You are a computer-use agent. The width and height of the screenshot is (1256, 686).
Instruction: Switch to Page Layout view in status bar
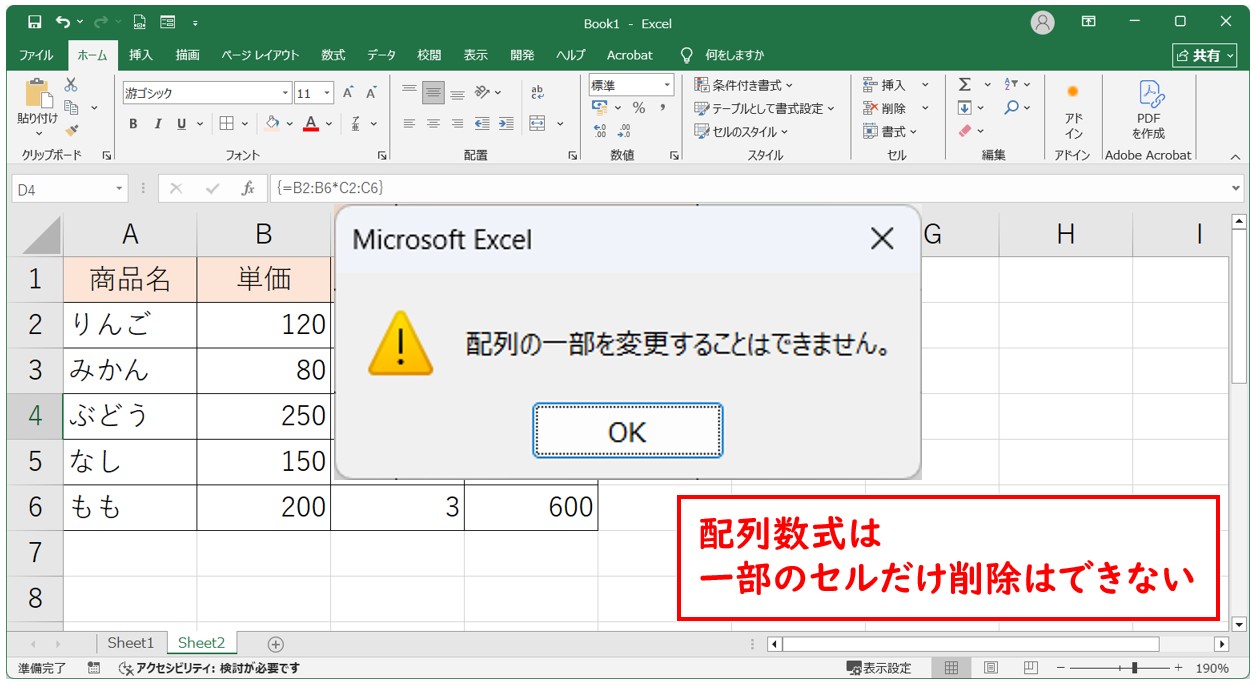pos(990,668)
